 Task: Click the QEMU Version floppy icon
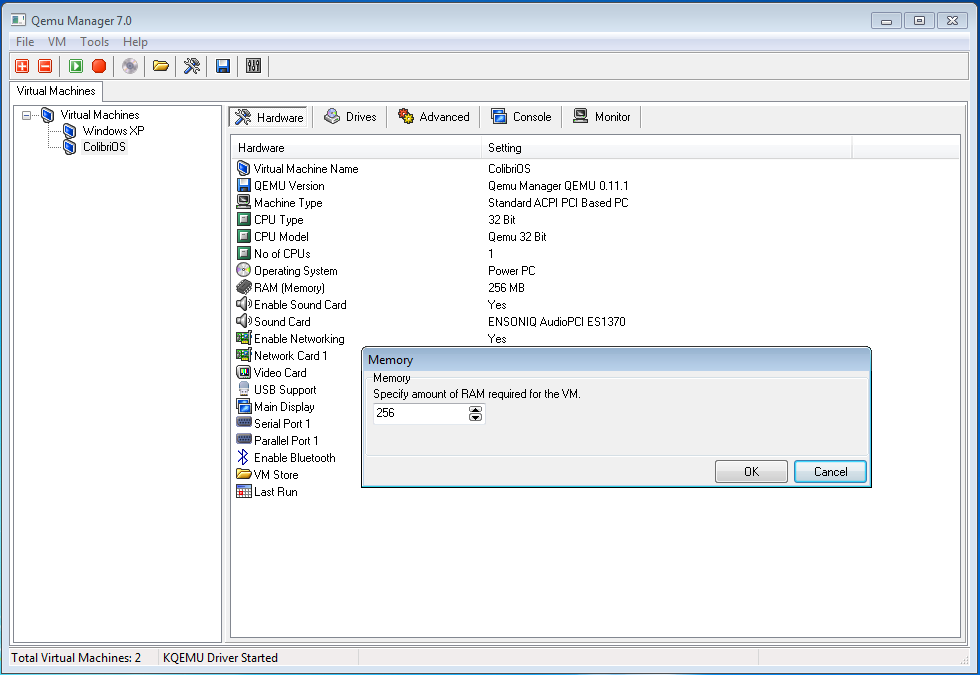coord(244,186)
